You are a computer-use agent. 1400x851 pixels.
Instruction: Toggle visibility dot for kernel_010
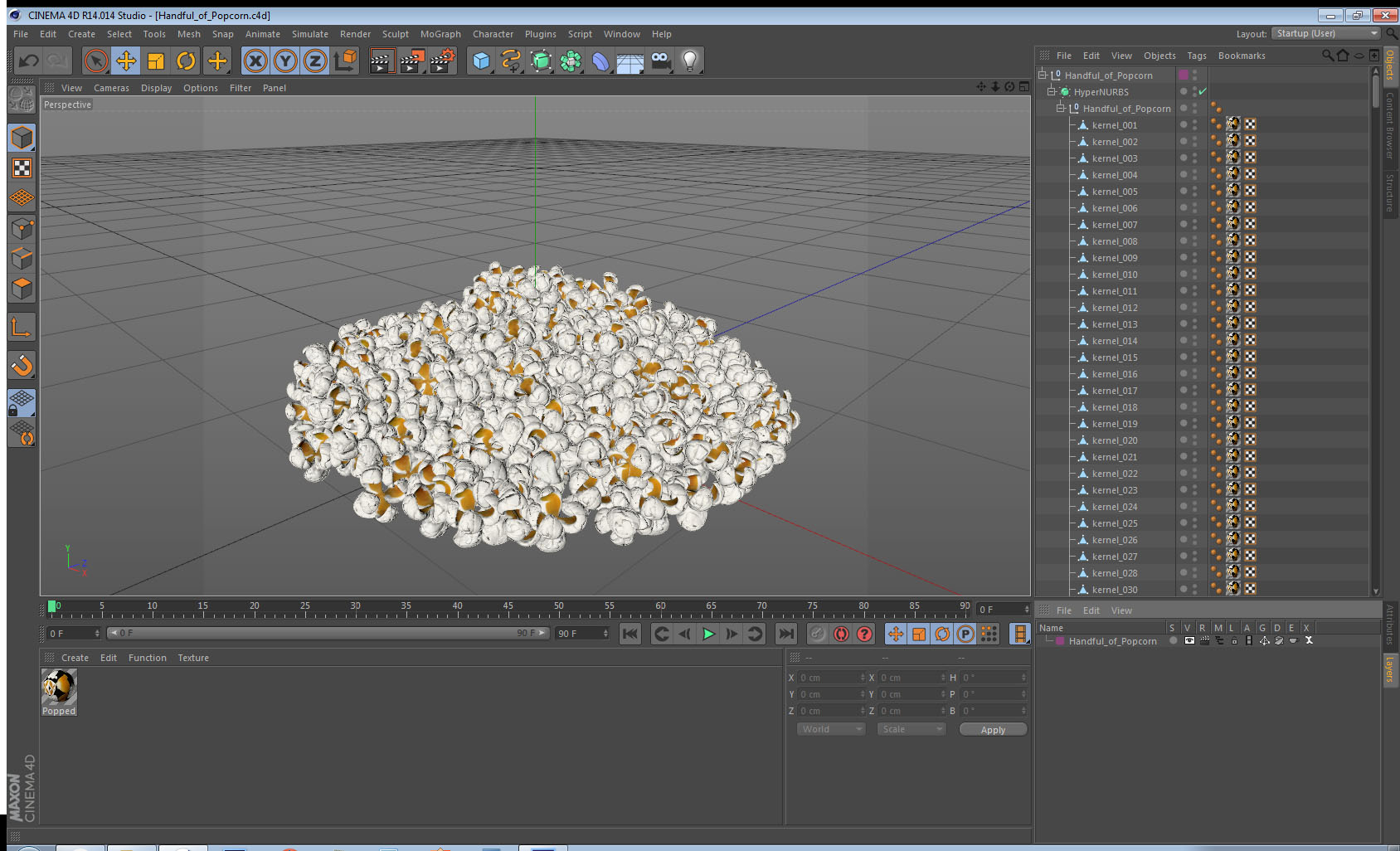tap(1184, 274)
